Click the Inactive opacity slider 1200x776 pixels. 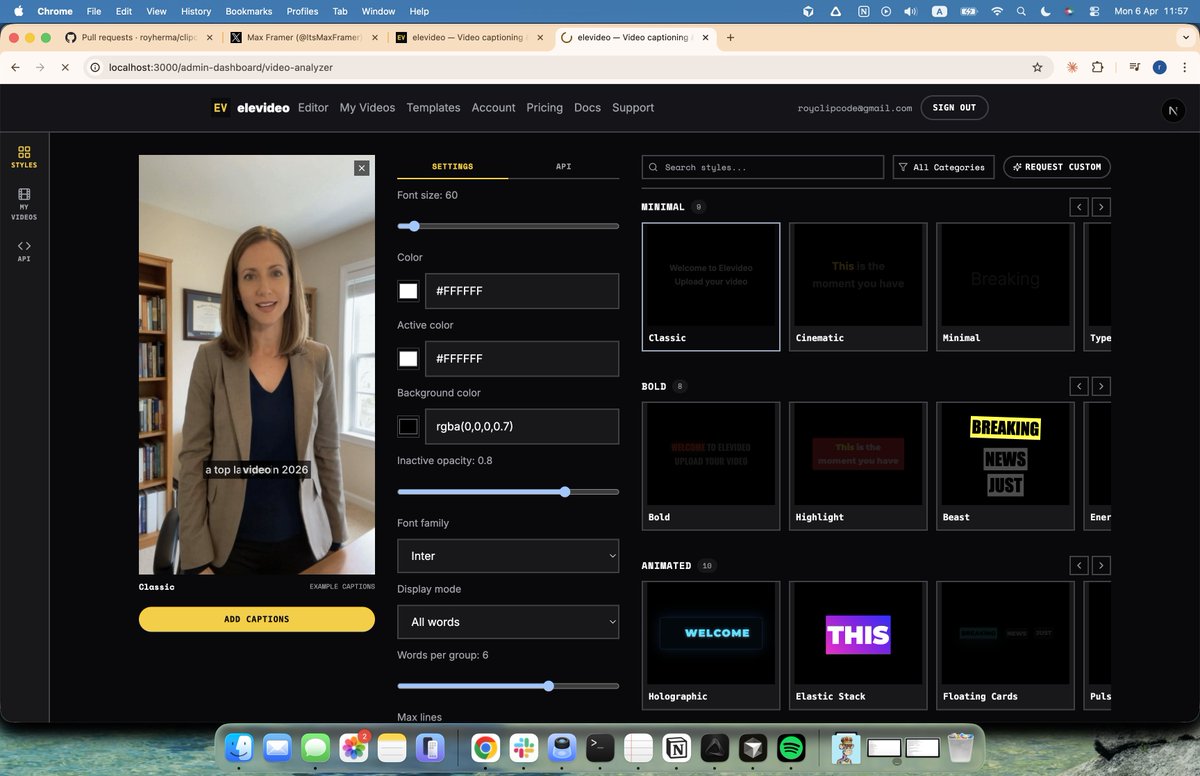[508, 492]
